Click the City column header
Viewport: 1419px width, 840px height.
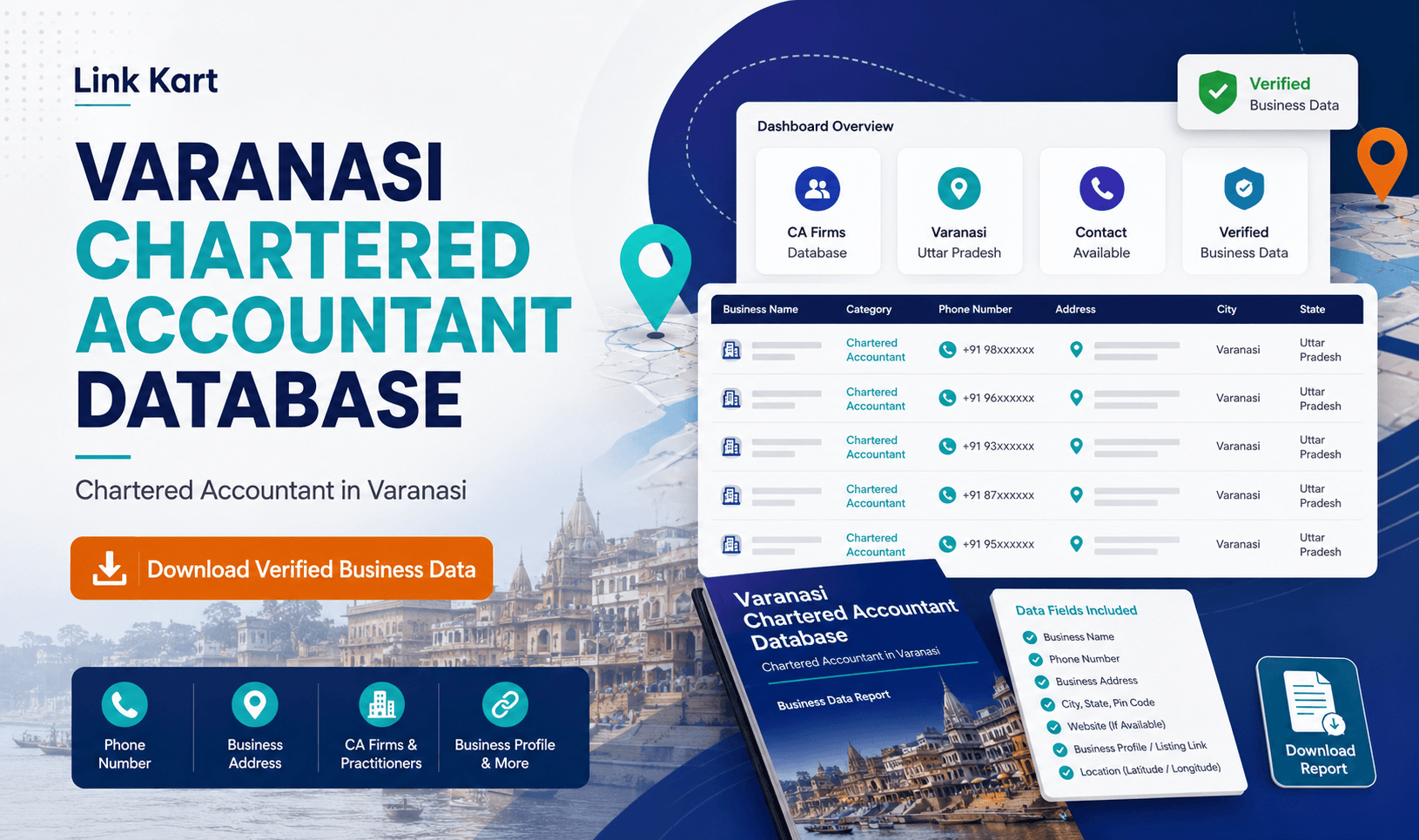(x=1227, y=309)
